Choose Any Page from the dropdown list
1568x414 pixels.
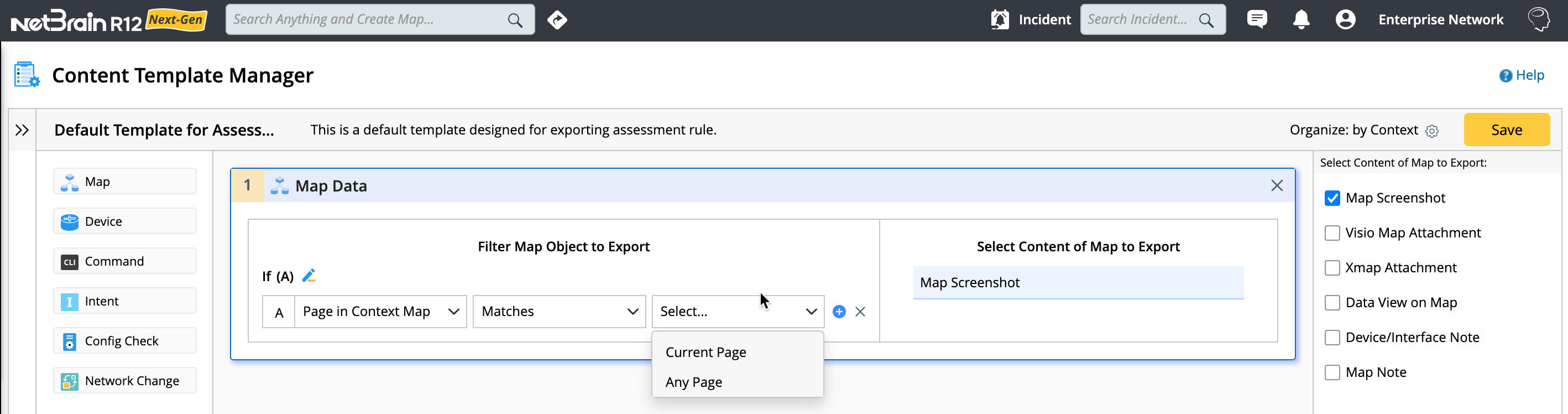pos(693,382)
